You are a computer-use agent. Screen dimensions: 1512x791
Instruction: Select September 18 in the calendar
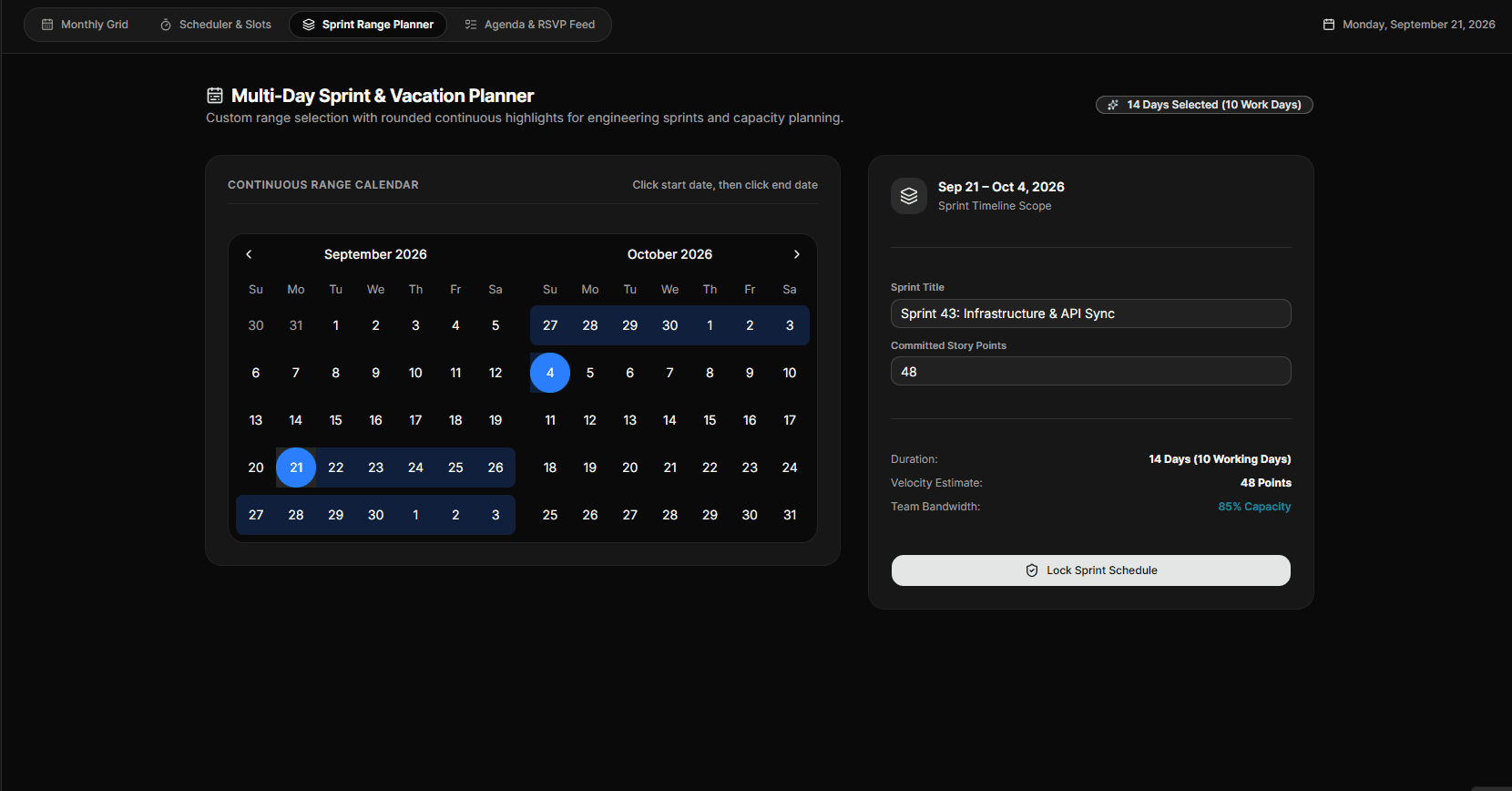click(x=455, y=420)
